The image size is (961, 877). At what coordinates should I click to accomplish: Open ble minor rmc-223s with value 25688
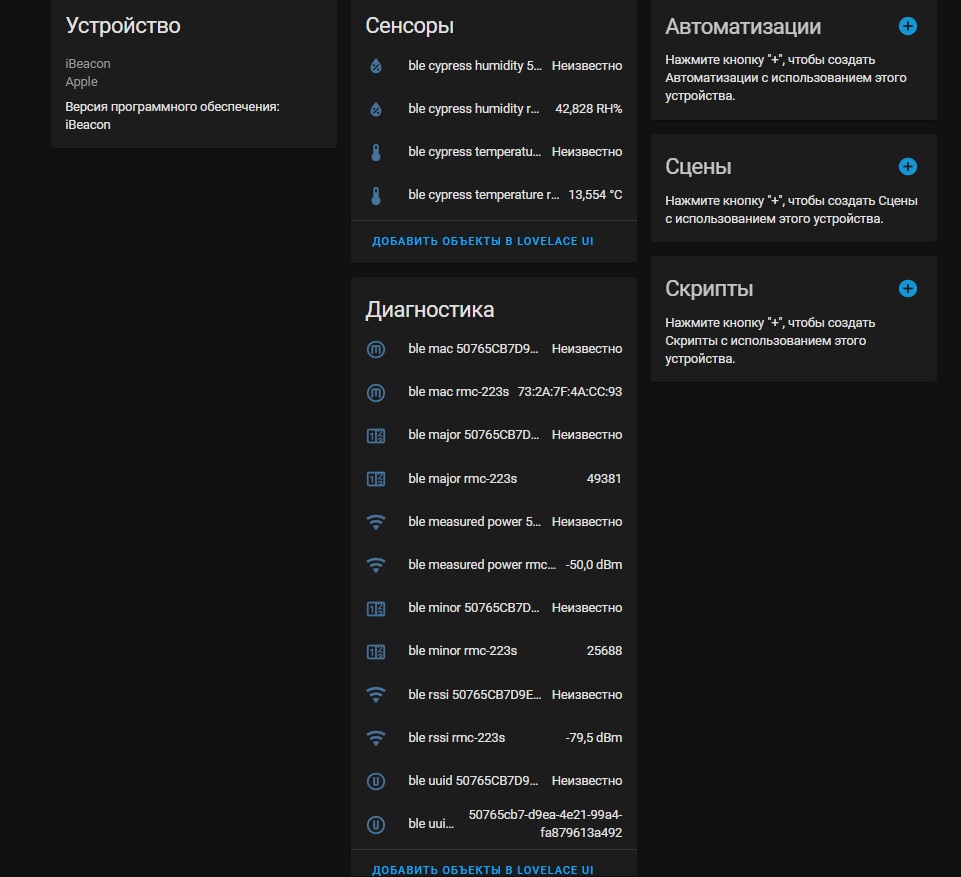500,650
